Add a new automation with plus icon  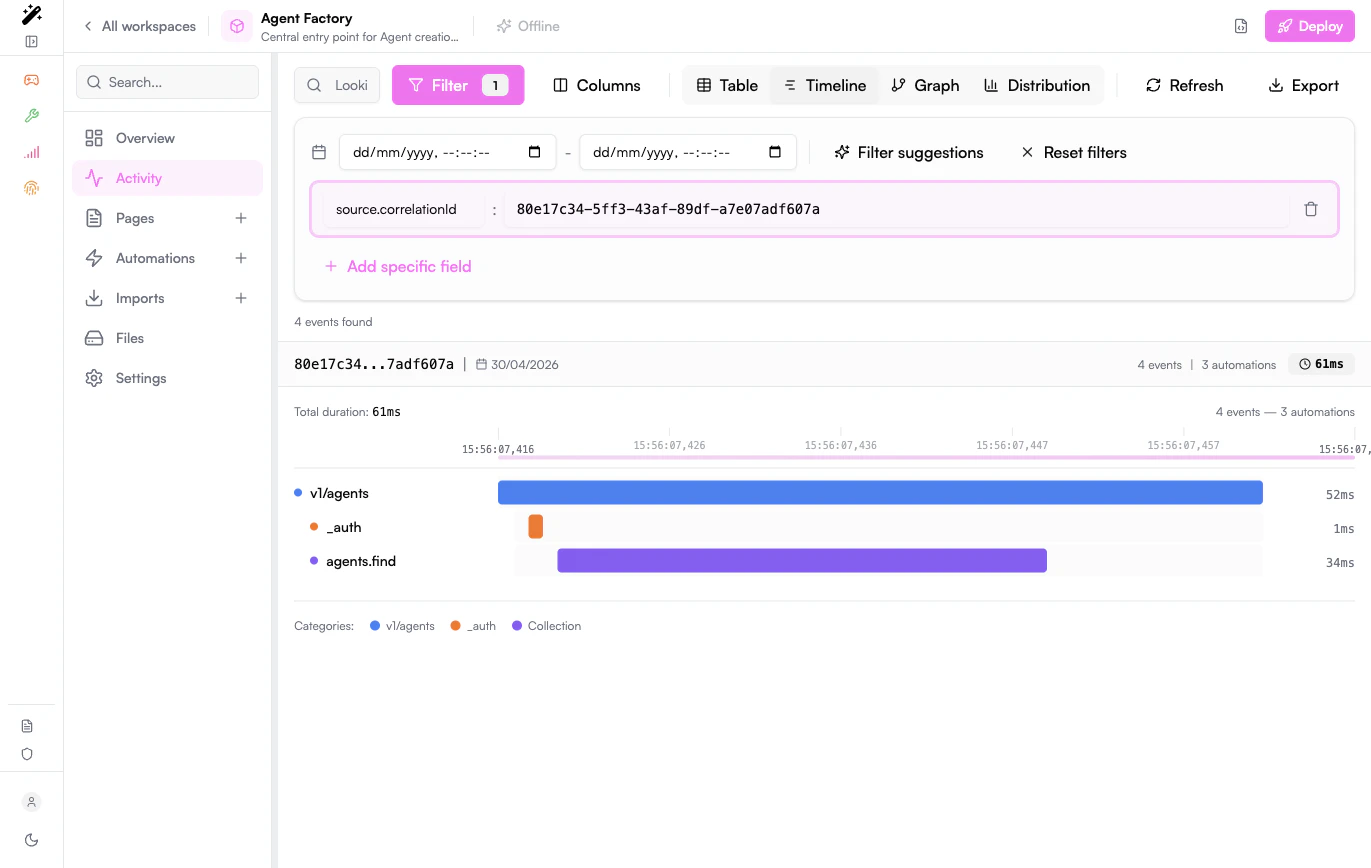pos(241,258)
